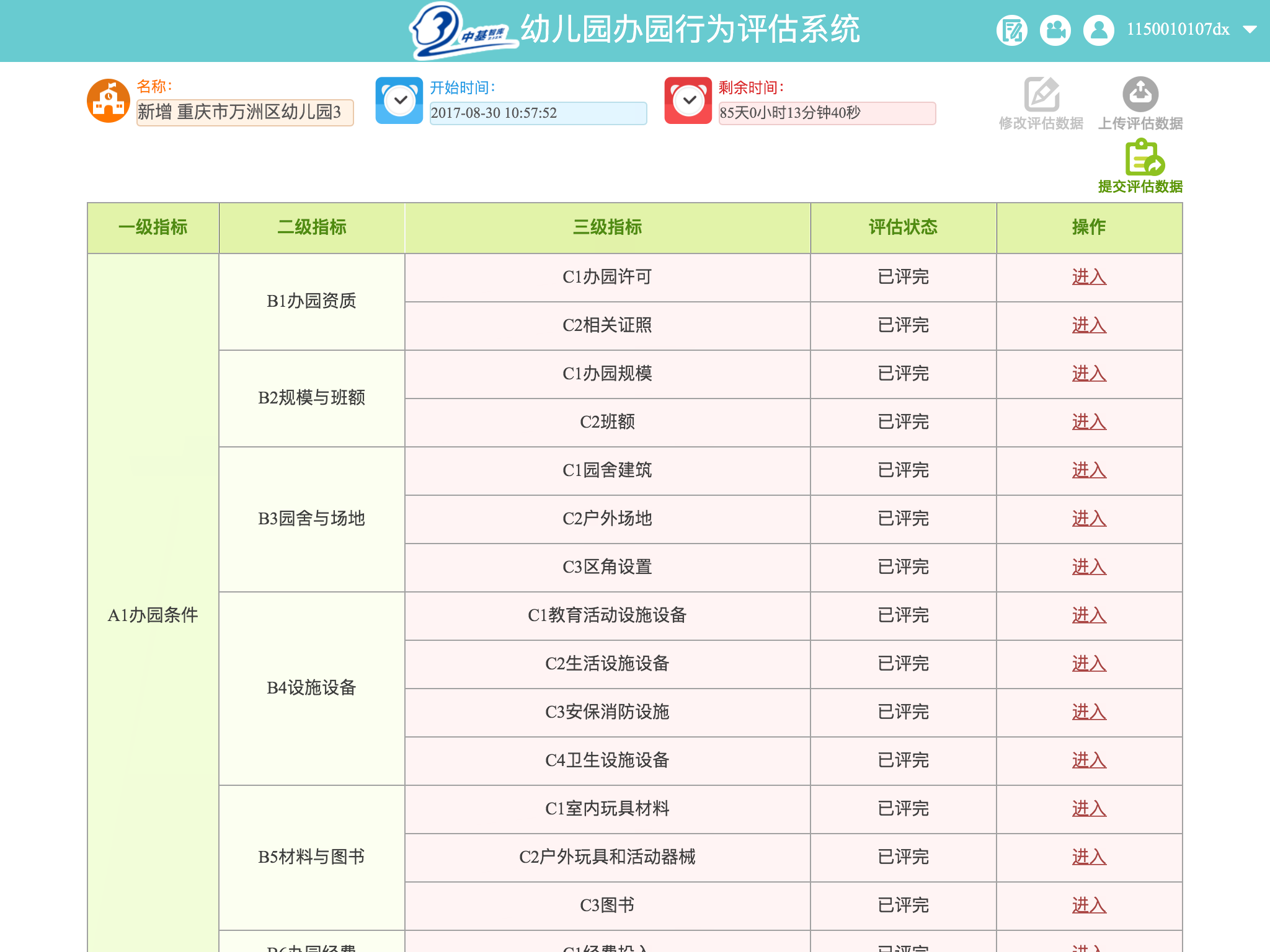Image resolution: width=1270 pixels, height=952 pixels.
Task: Click the kindergarten name field
Action: tap(245, 112)
